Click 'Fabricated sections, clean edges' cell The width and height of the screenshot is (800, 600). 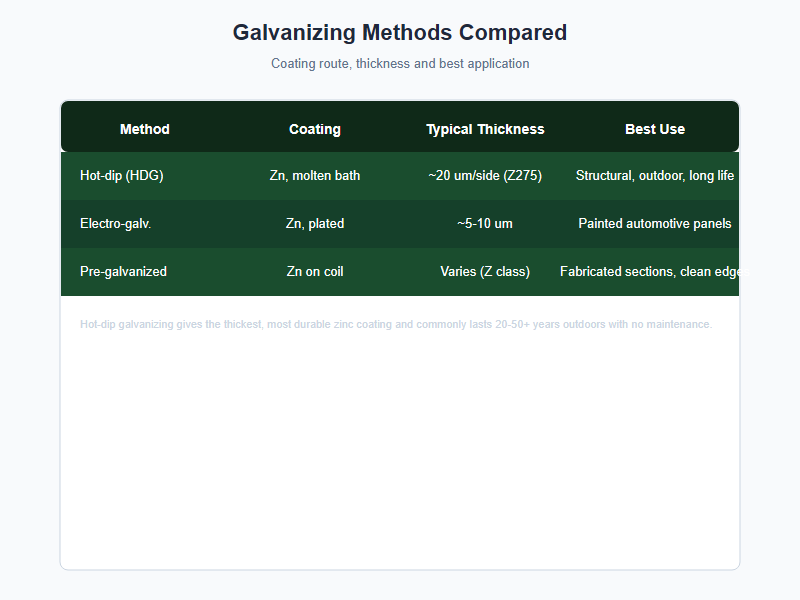pyautogui.click(x=655, y=271)
